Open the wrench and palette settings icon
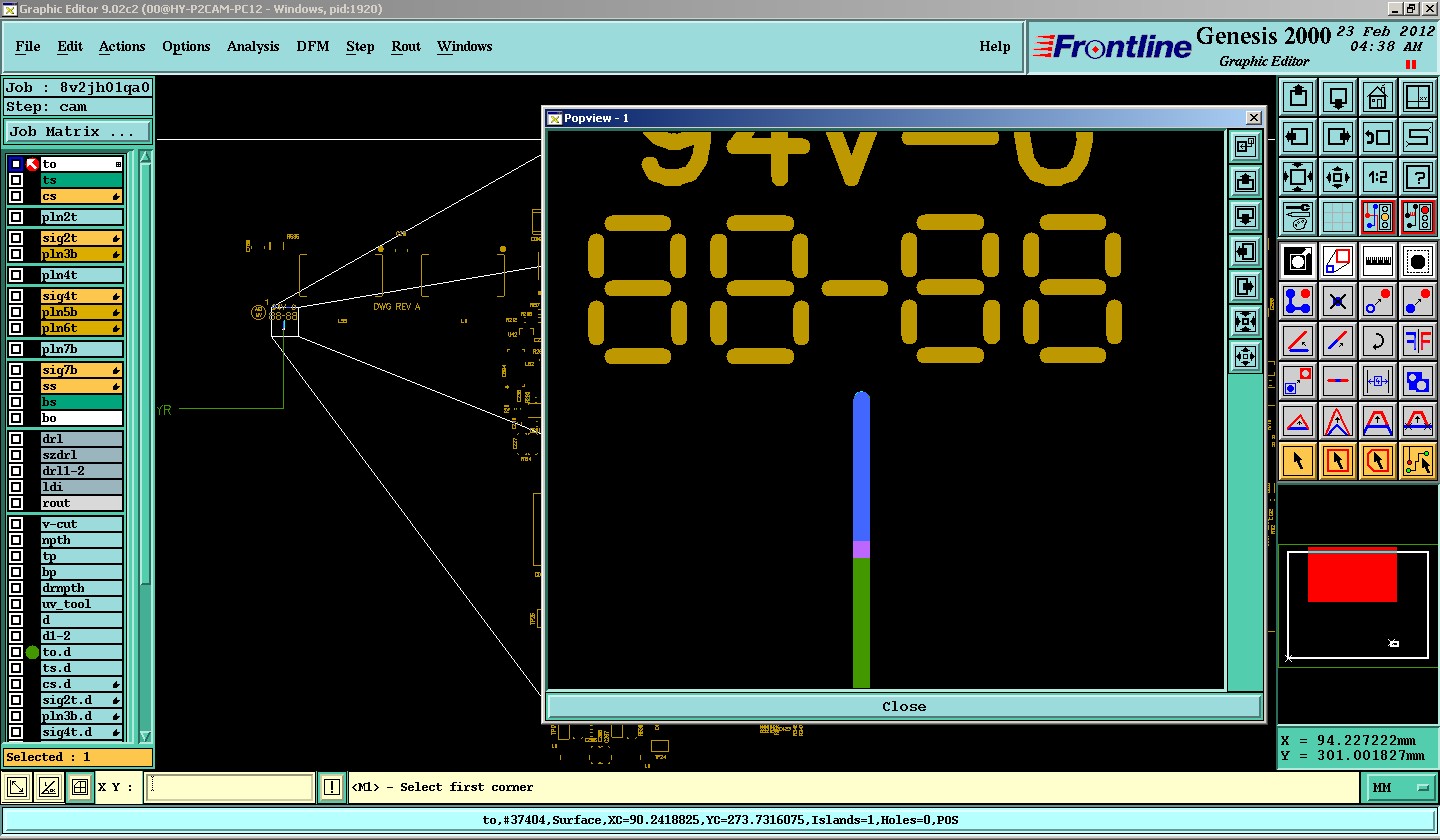This screenshot has width=1440, height=840. pyautogui.click(x=1298, y=217)
